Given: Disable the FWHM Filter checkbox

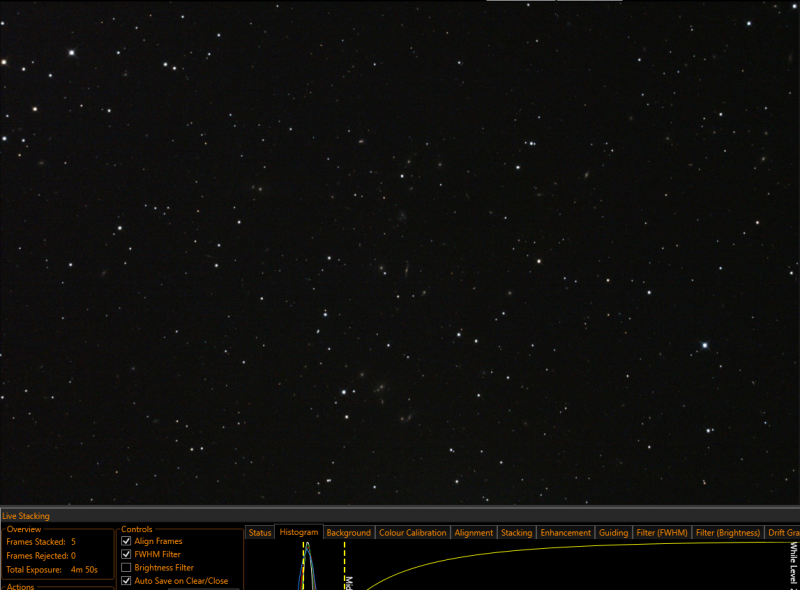Looking at the screenshot, I should [126, 554].
